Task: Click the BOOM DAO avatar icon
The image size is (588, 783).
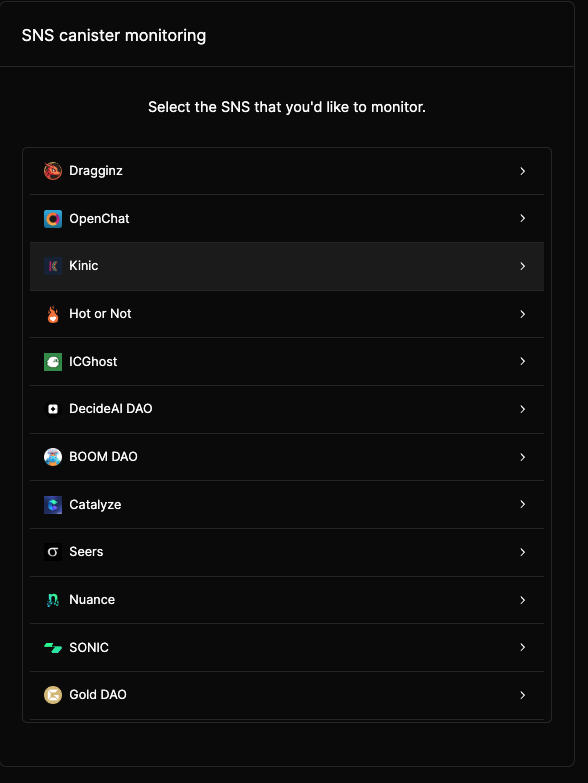Action: point(53,457)
